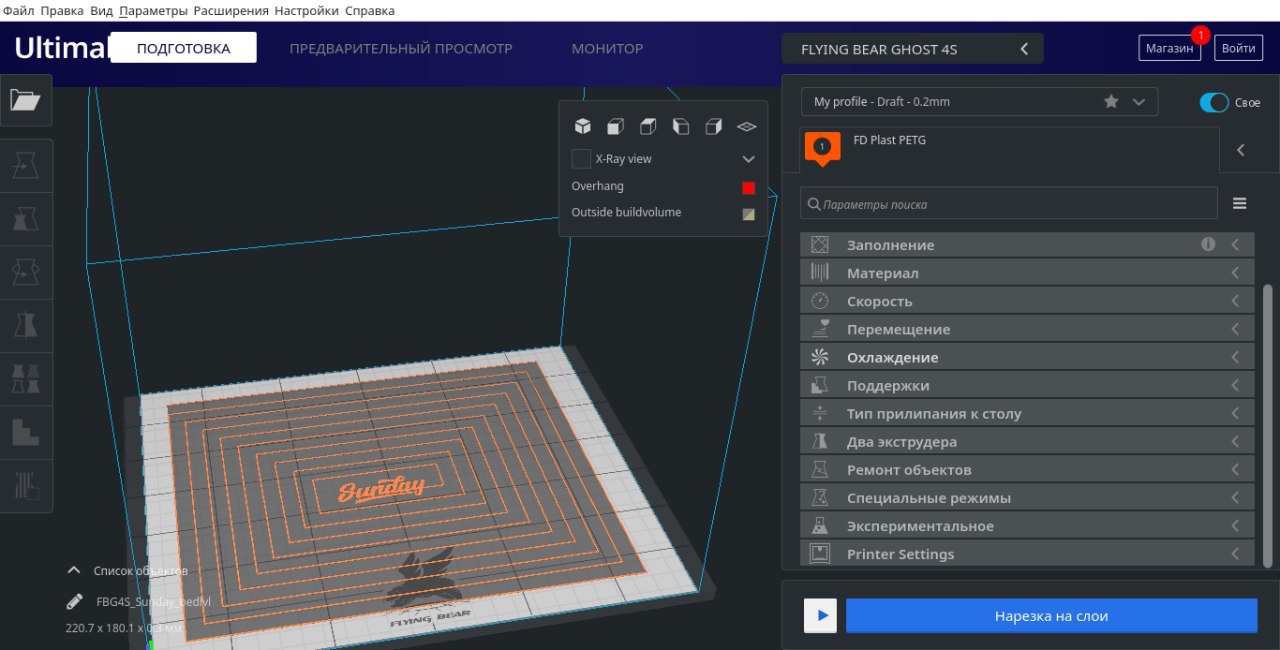The height and width of the screenshot is (650, 1280).
Task: Open the Параметры menu
Action: 153,10
